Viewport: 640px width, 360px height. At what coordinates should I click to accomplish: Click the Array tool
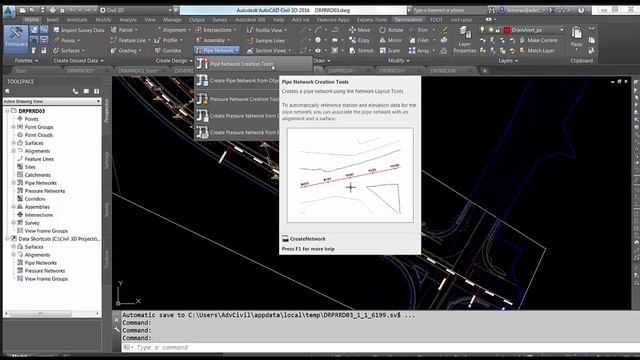pos(419,51)
